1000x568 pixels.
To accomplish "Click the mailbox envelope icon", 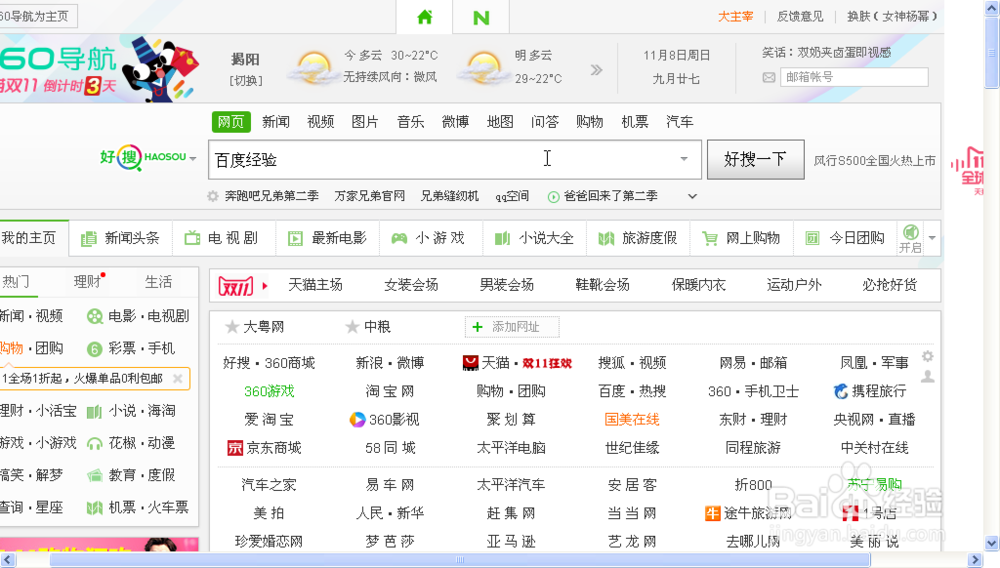I will pyautogui.click(x=769, y=78).
